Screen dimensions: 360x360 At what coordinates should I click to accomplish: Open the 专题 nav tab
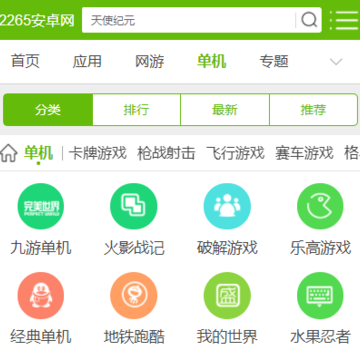pyautogui.click(x=274, y=61)
